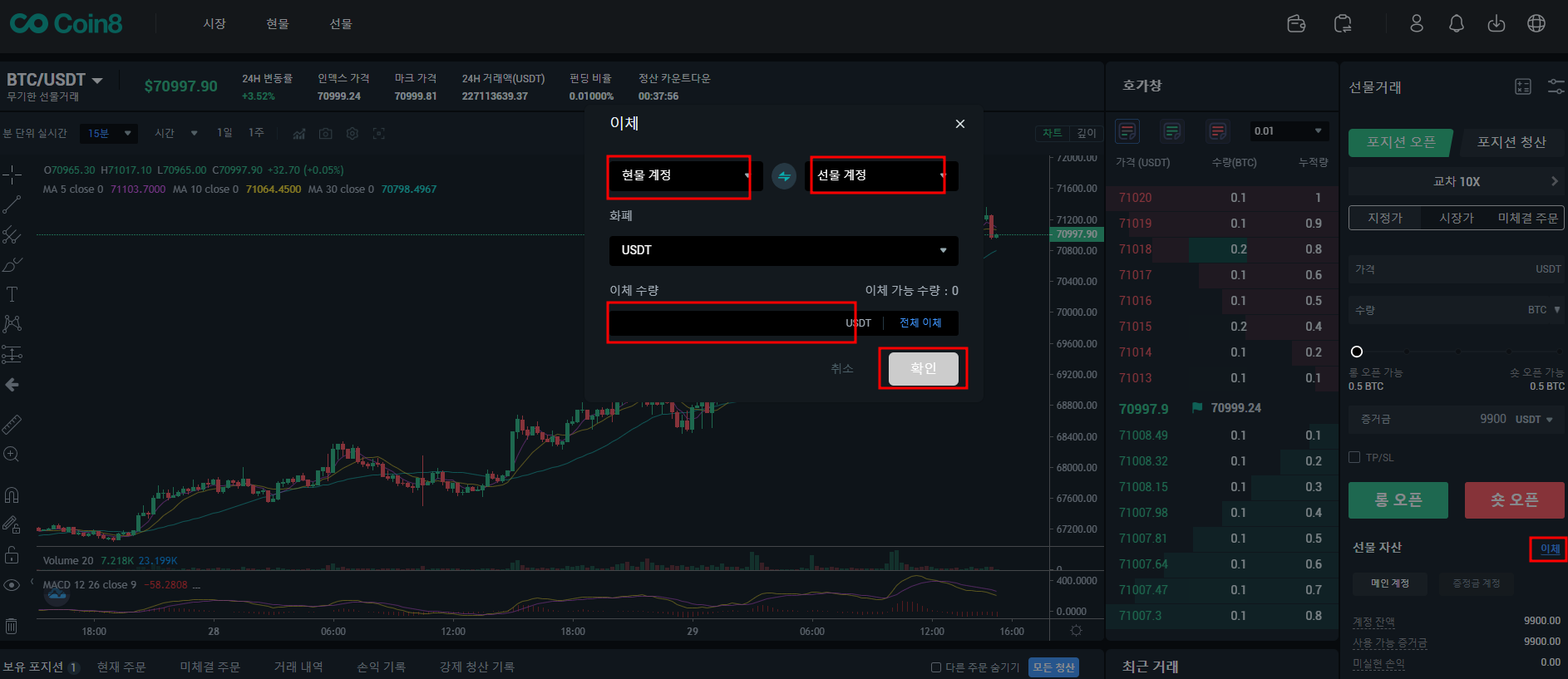1568x679 pixels.
Task: Click the swap accounts icon in transfer dialog
Action: point(783,176)
